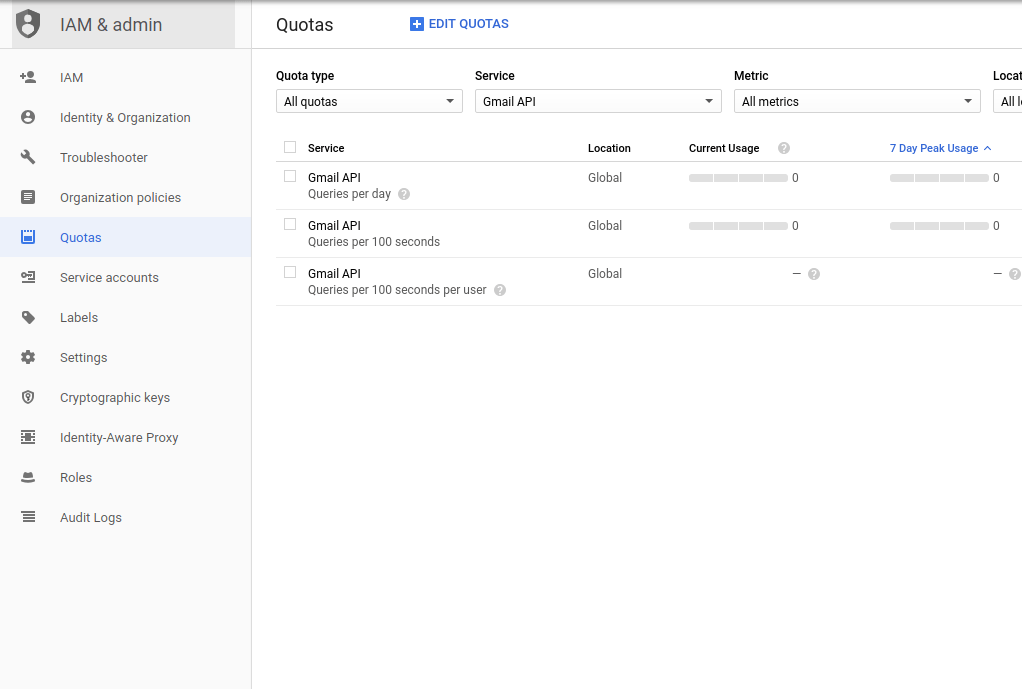Click sort arrow on 7 Day Peak Usage

point(987,148)
